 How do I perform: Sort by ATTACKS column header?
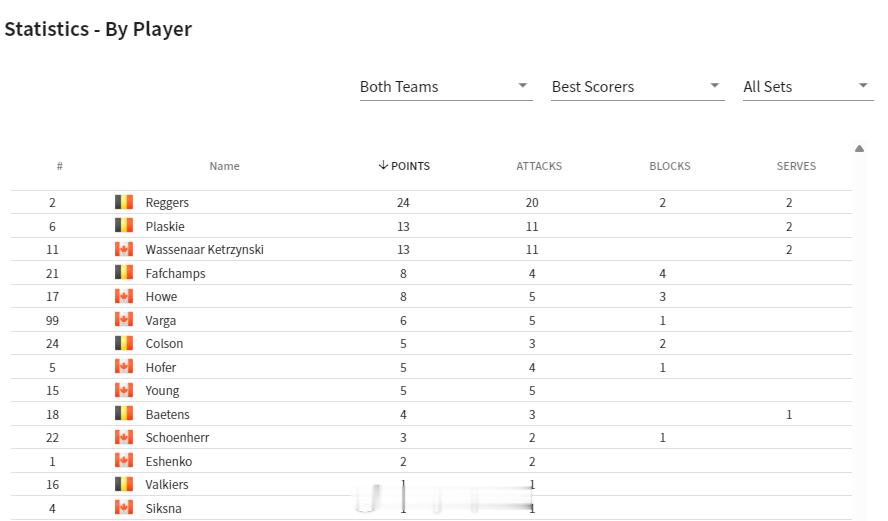pyautogui.click(x=539, y=166)
